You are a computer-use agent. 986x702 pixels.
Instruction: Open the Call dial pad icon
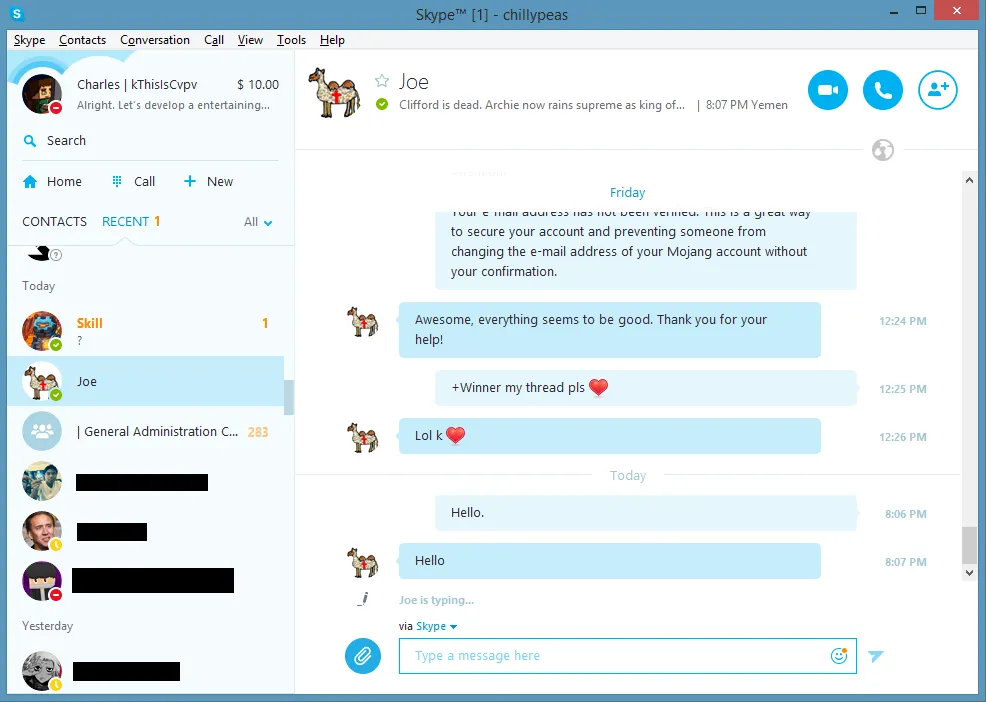(x=117, y=181)
